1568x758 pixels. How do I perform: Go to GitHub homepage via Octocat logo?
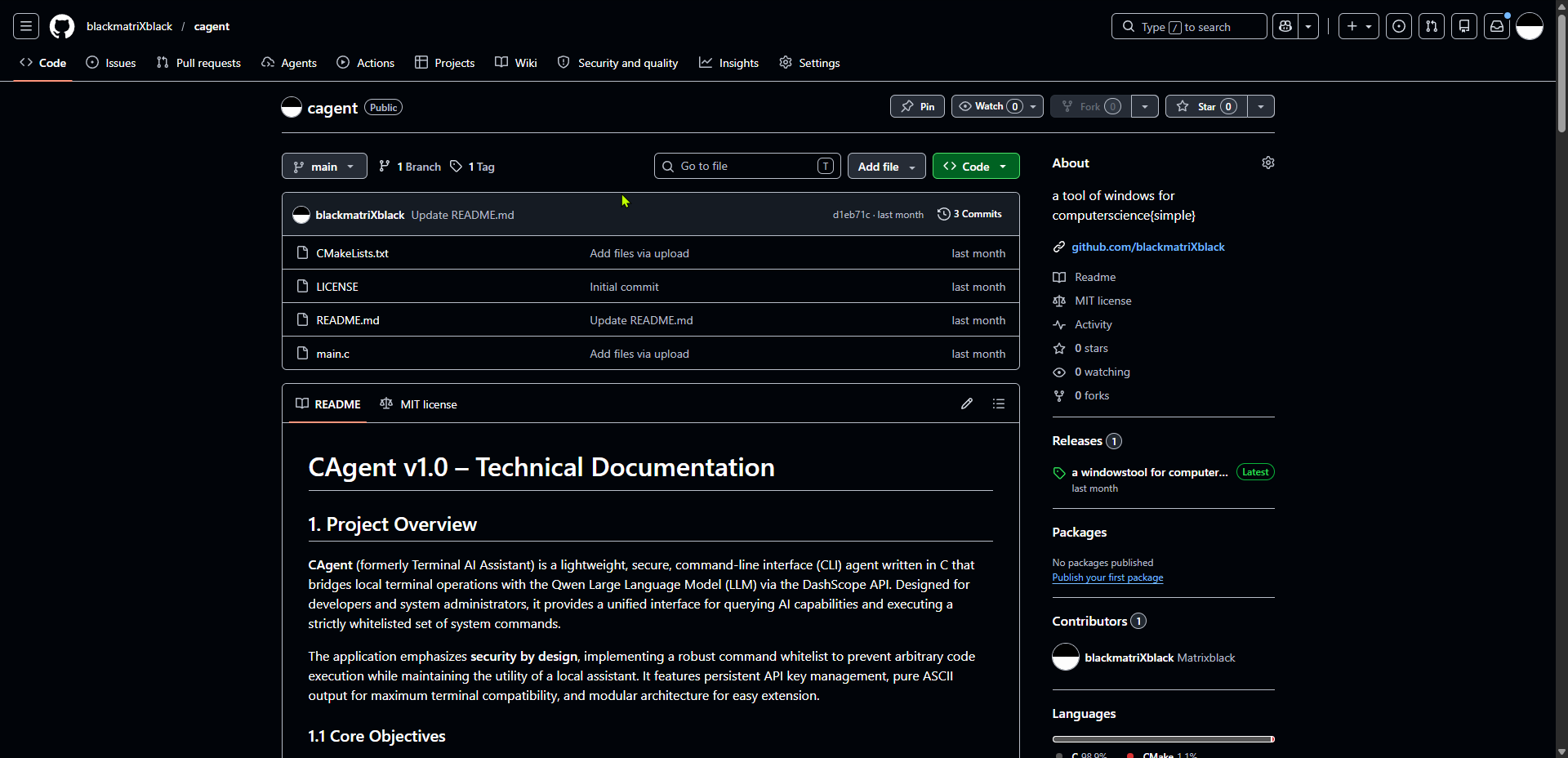pos(62,26)
